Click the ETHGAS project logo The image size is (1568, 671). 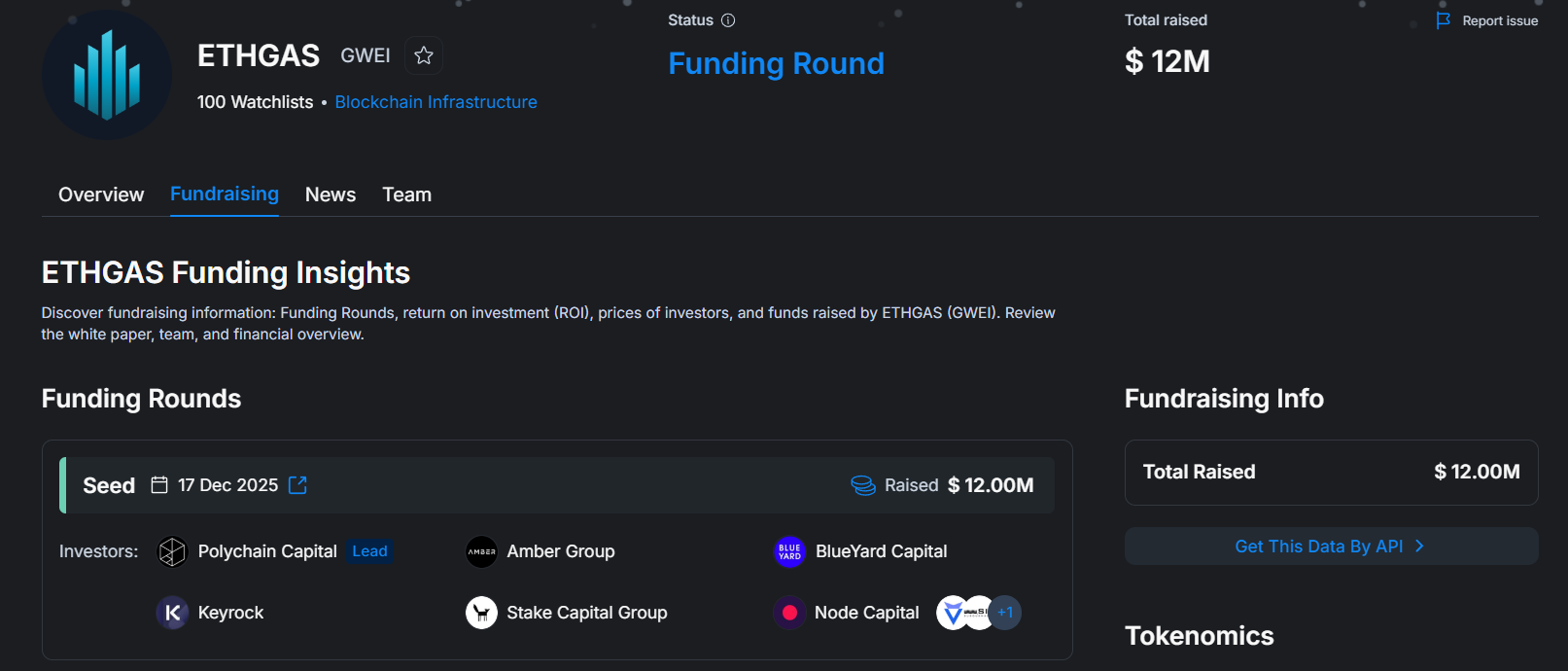click(107, 75)
